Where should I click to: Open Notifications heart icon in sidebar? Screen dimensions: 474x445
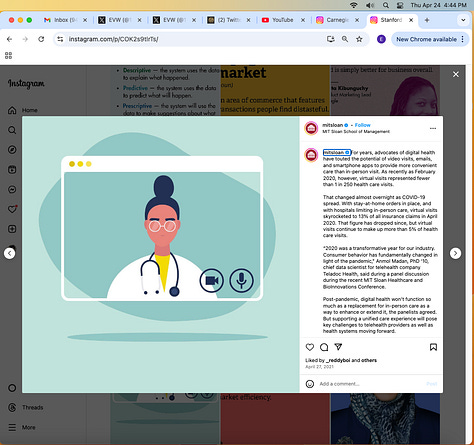click(12, 209)
